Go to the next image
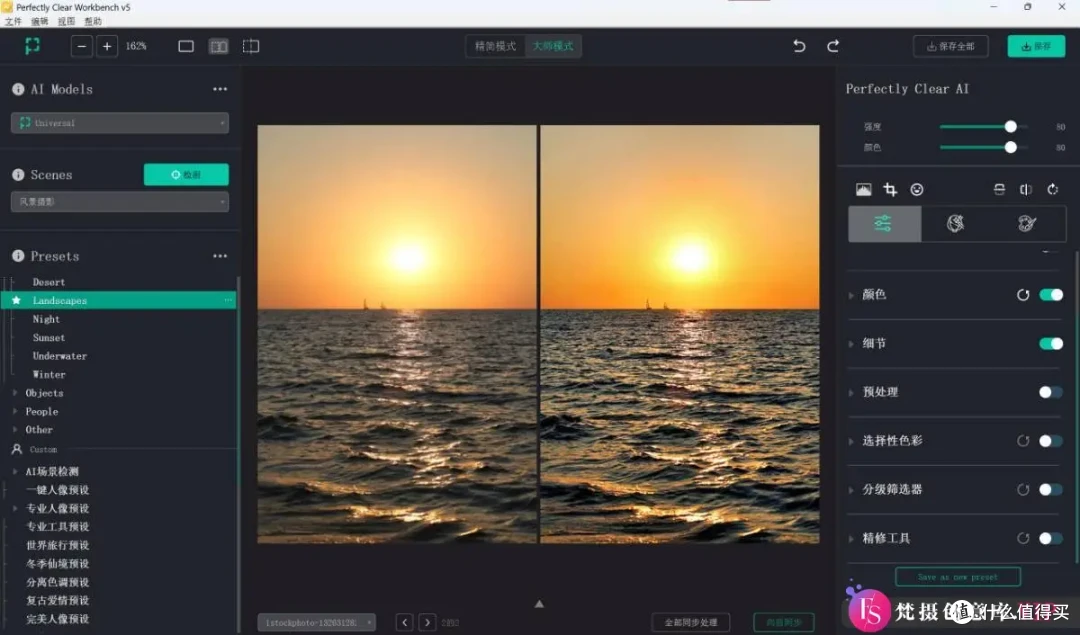The height and width of the screenshot is (635, 1080). [427, 623]
